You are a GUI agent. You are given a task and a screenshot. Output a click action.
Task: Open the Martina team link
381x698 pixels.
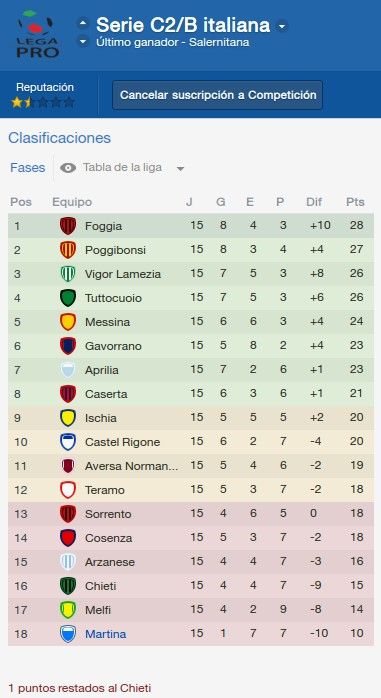105,634
